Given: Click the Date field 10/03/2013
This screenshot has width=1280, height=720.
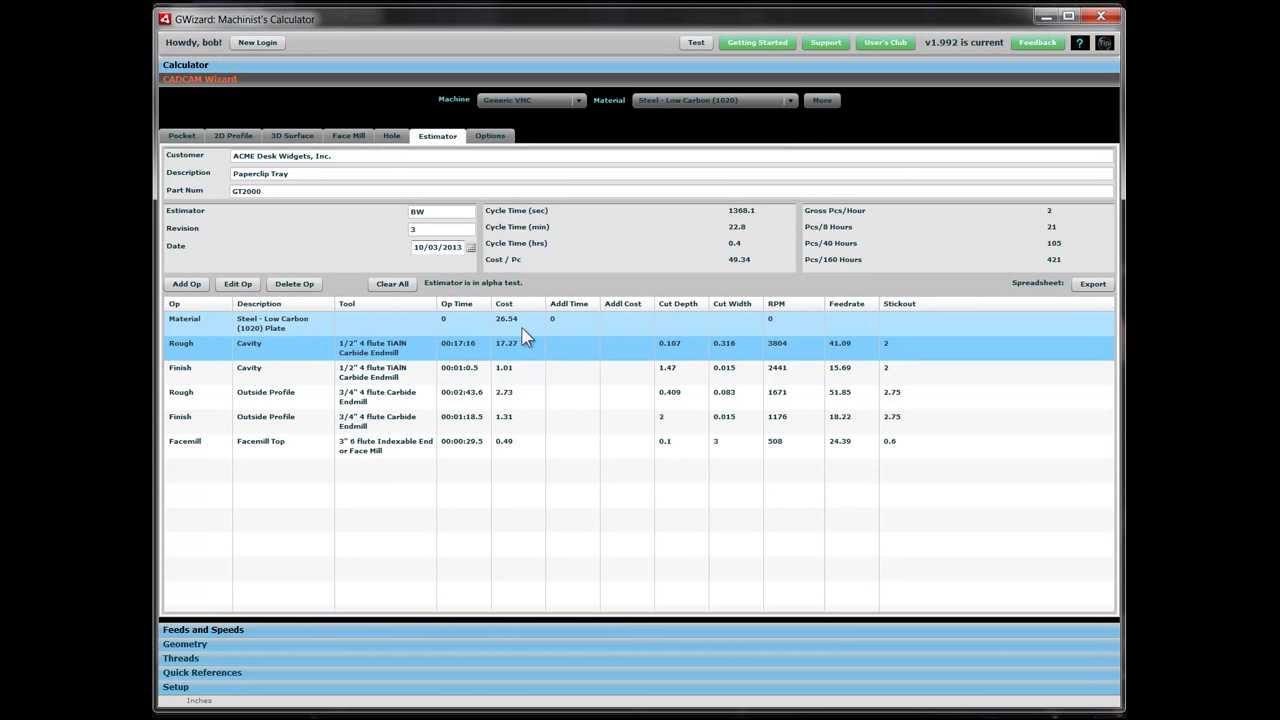Looking at the screenshot, I should tap(437, 247).
